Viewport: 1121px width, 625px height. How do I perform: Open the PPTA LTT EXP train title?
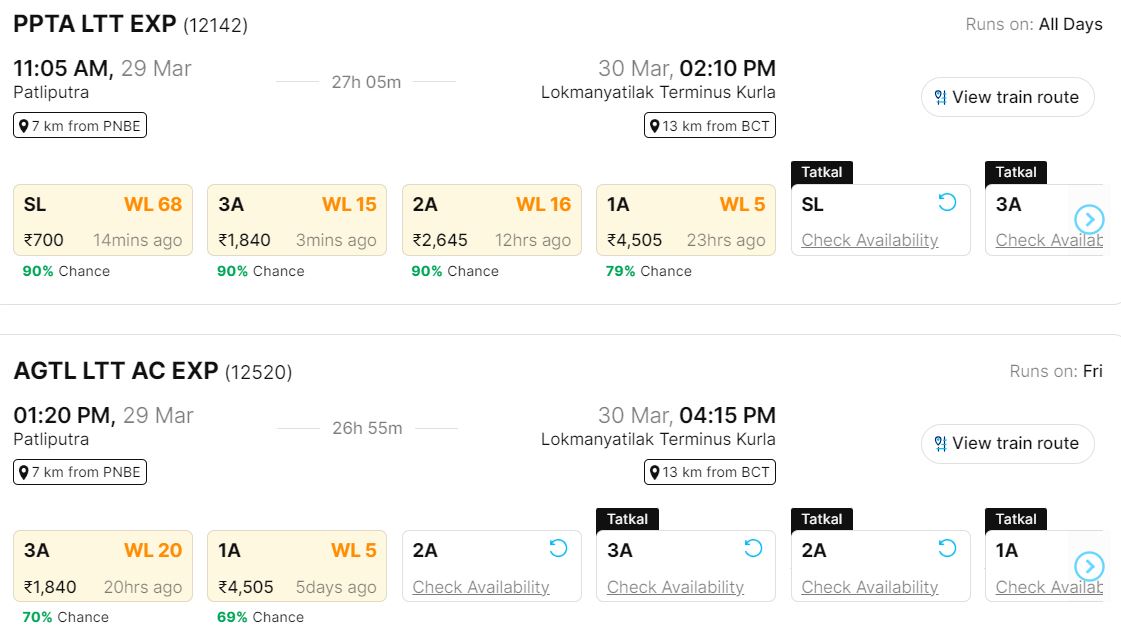[95, 24]
